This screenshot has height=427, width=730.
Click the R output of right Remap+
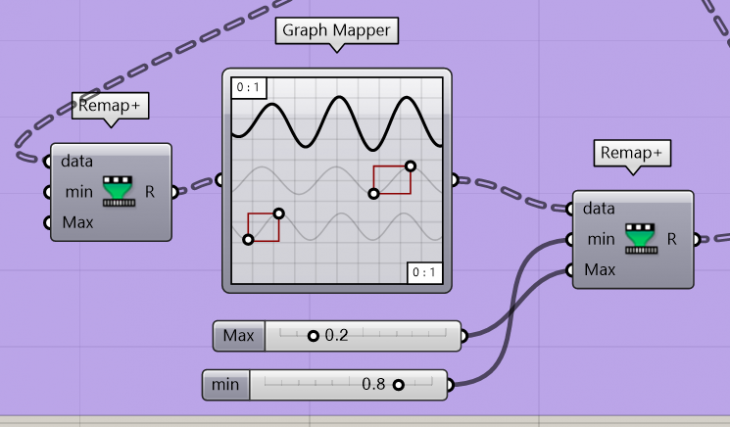coord(671,239)
